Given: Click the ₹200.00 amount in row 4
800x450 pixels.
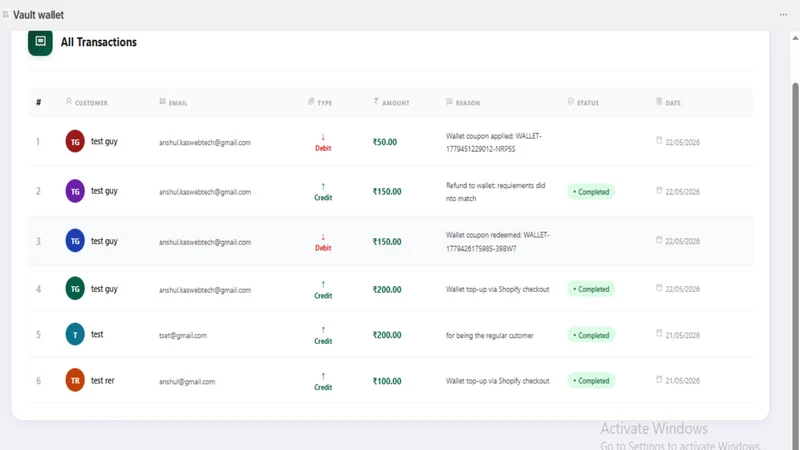Looking at the screenshot, I should 387,289.
